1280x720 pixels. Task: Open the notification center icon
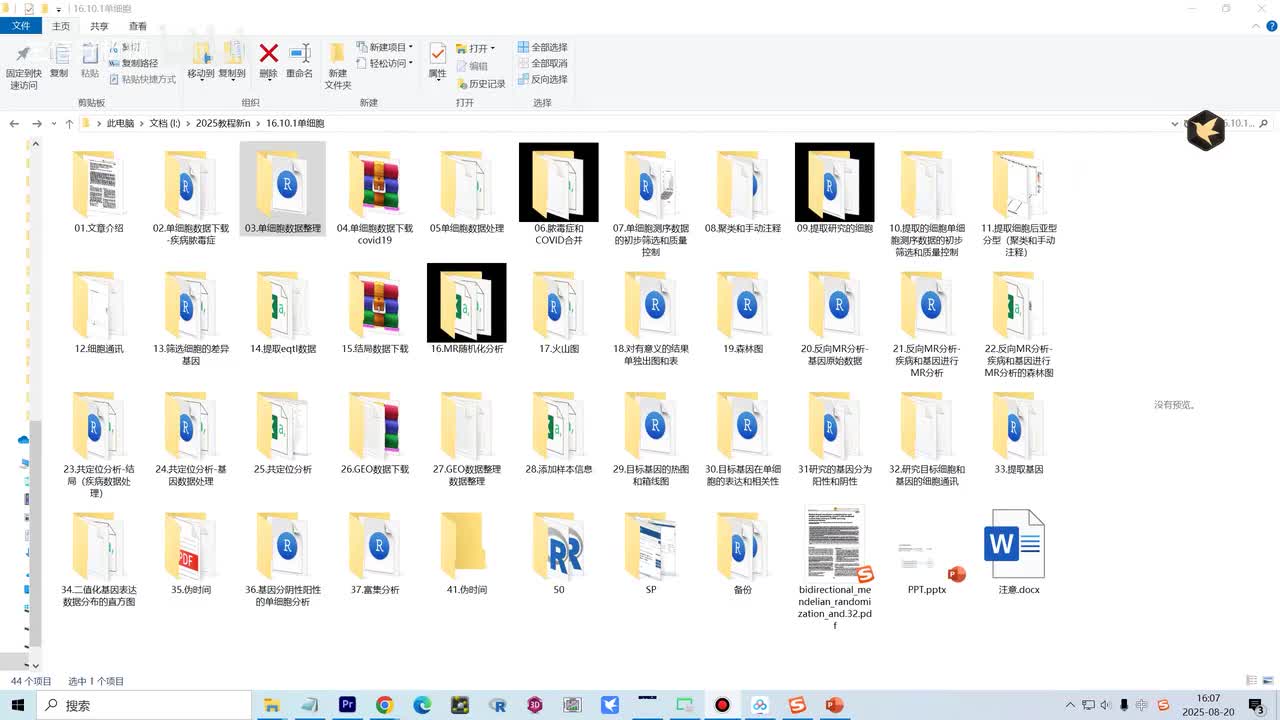(1256, 705)
